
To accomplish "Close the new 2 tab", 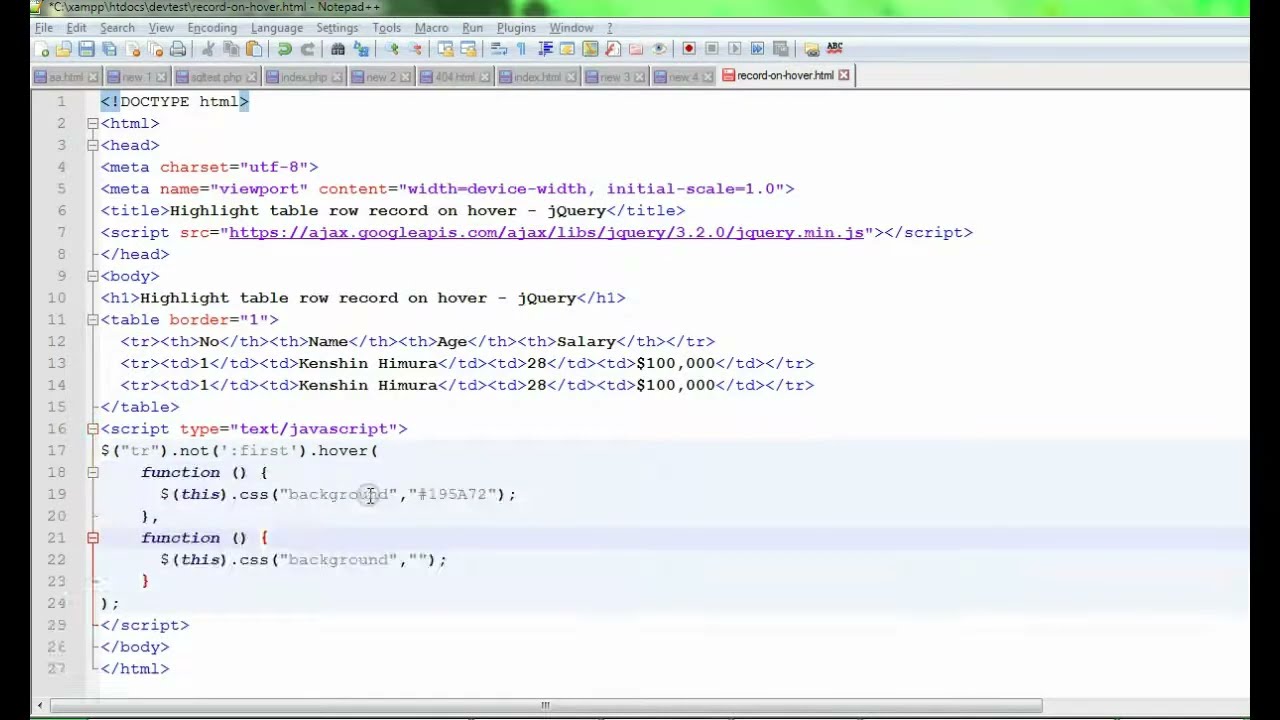I will (406, 77).
